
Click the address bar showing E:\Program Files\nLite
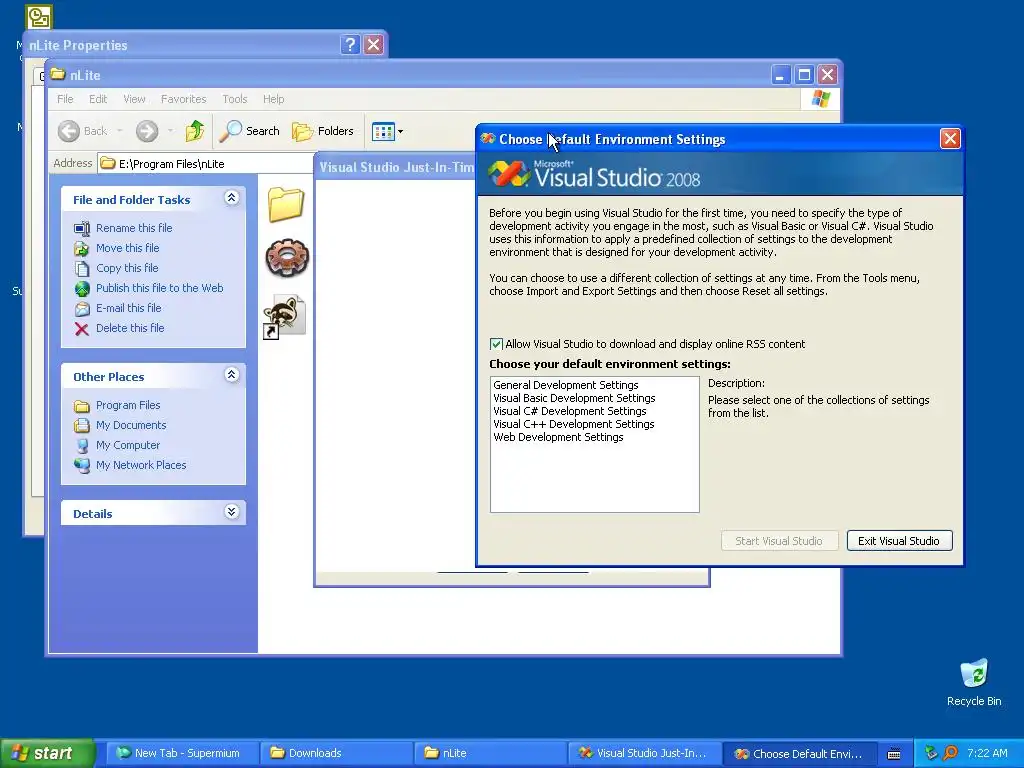206,163
